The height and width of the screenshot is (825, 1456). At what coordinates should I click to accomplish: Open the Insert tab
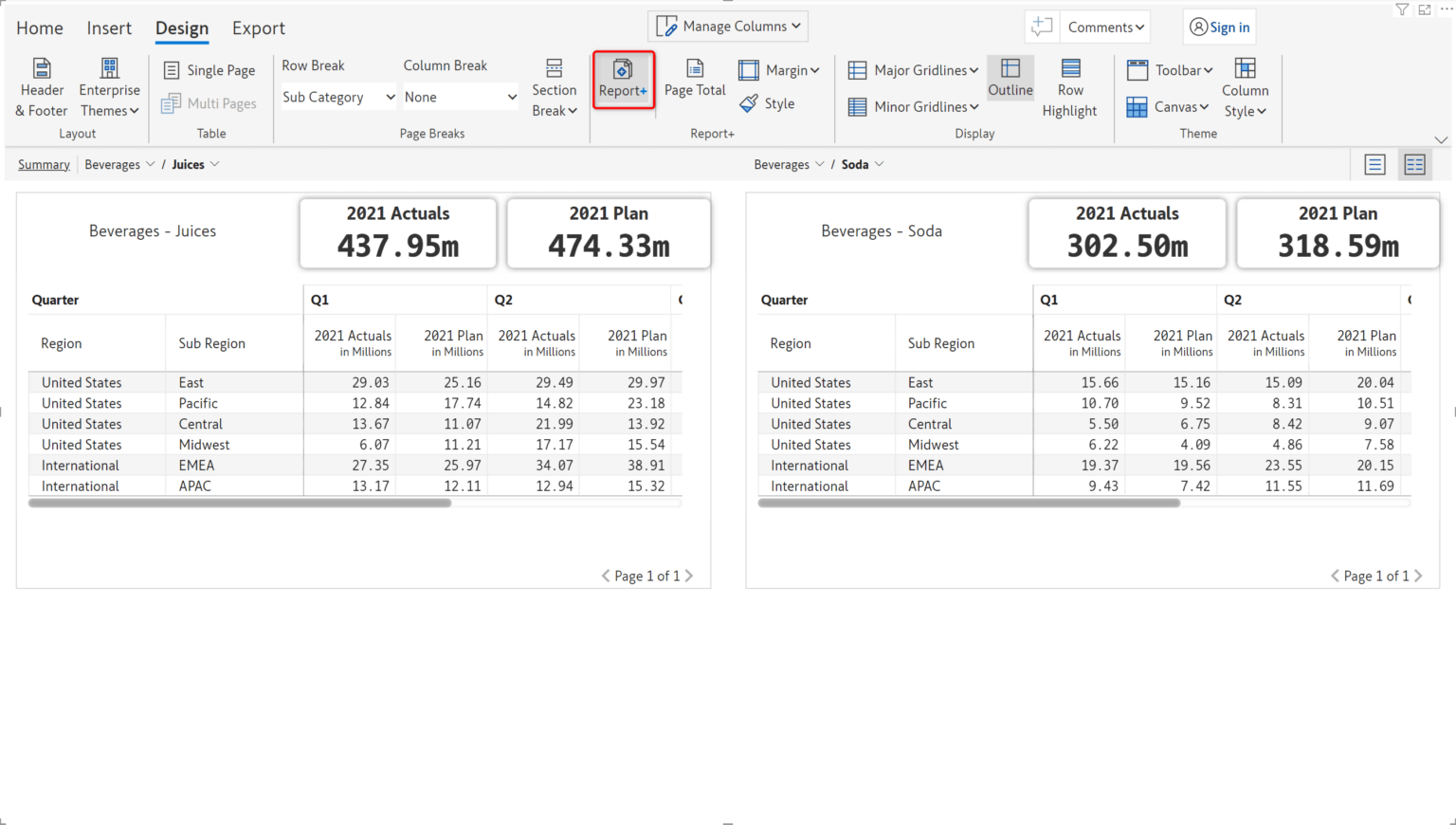tap(109, 28)
